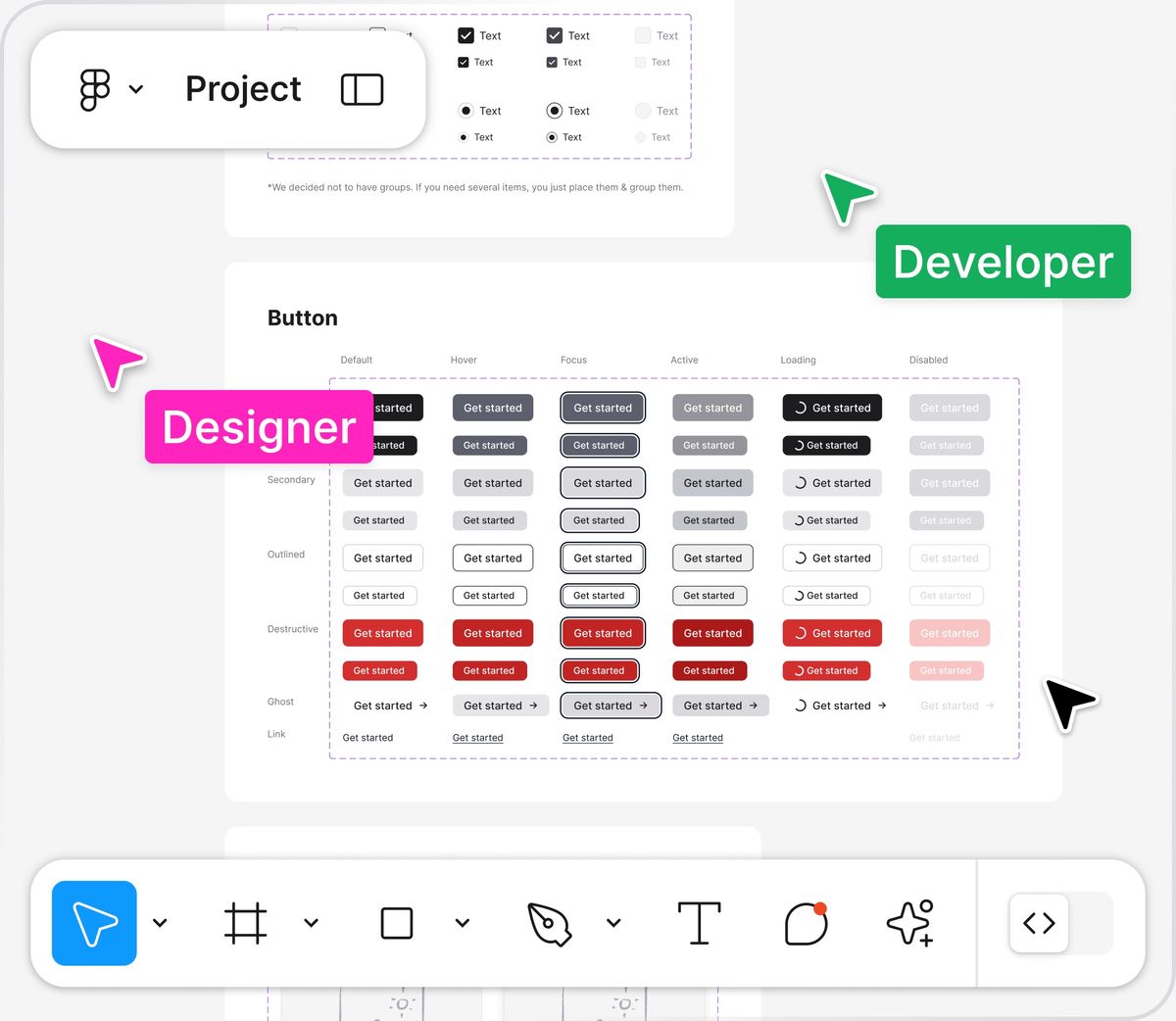Expand the Rectangle shape tools chevron
The width and height of the screenshot is (1176, 1021).
(x=463, y=923)
